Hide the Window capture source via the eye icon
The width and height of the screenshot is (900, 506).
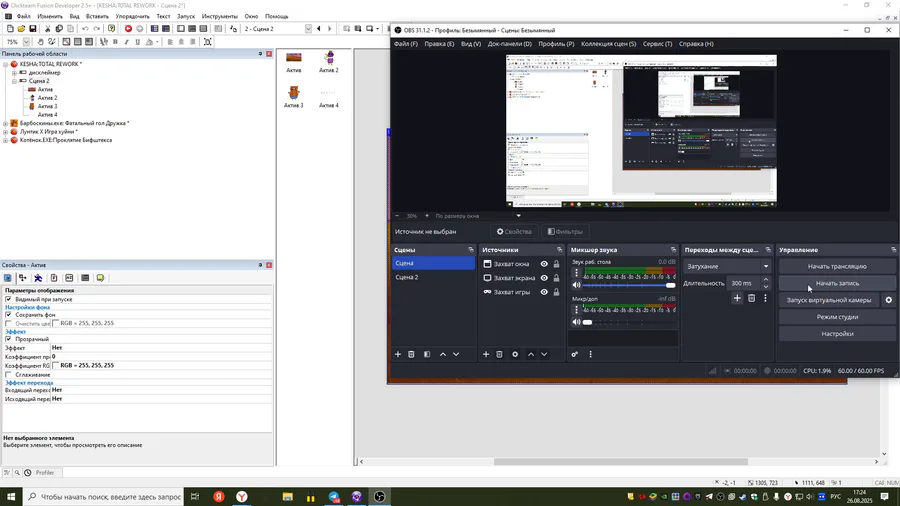tap(544, 264)
